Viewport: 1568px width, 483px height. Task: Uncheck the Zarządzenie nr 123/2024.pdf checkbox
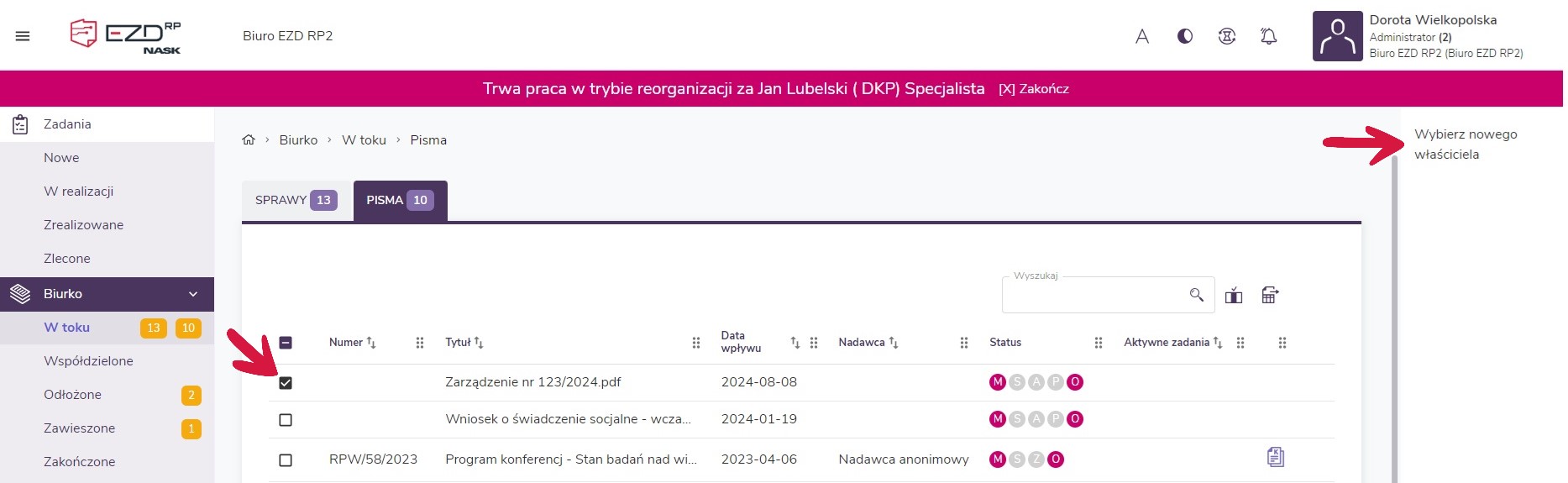(x=286, y=383)
